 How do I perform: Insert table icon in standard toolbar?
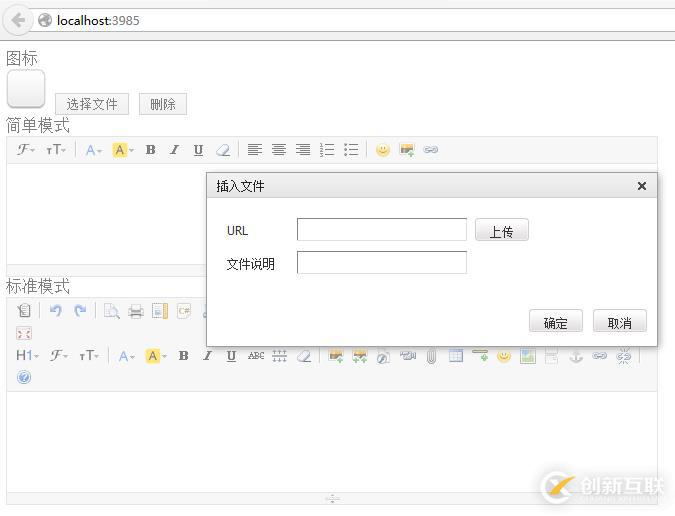coord(455,355)
